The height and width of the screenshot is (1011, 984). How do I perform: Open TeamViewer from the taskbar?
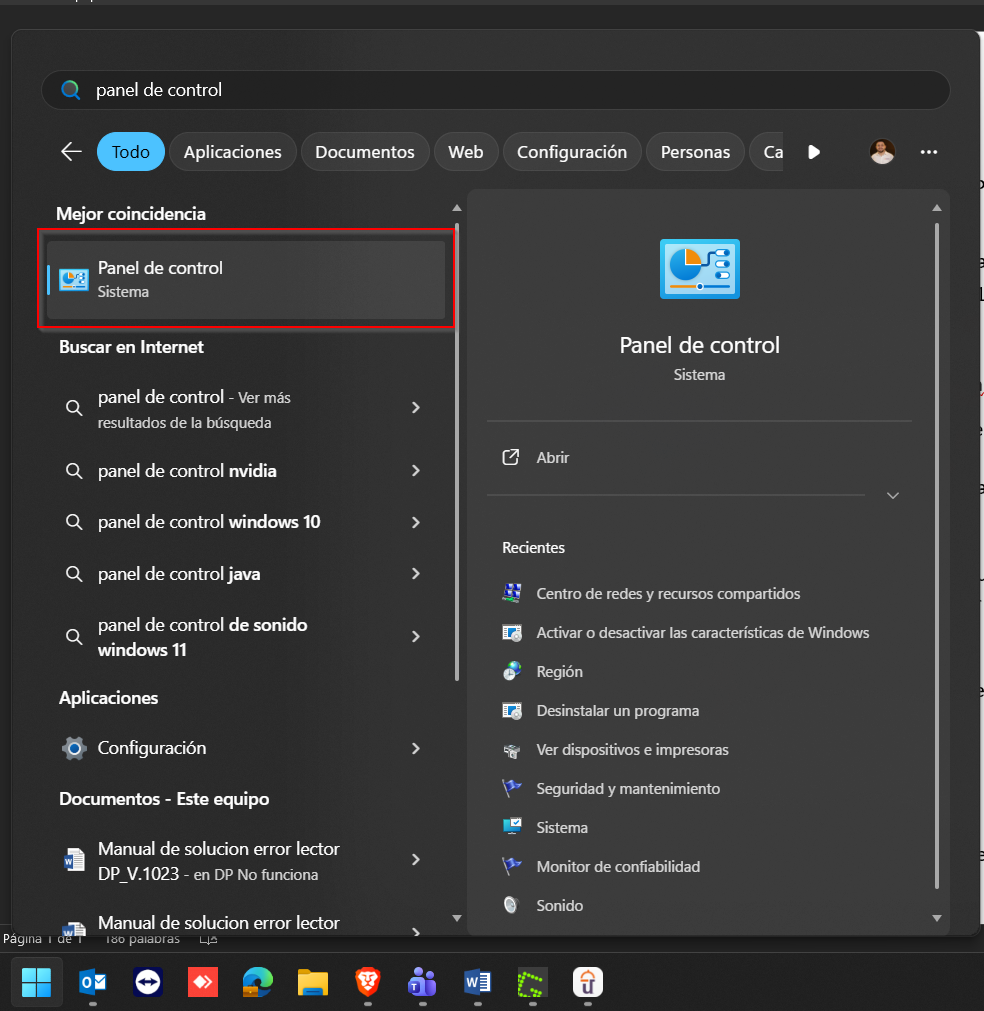click(148, 983)
